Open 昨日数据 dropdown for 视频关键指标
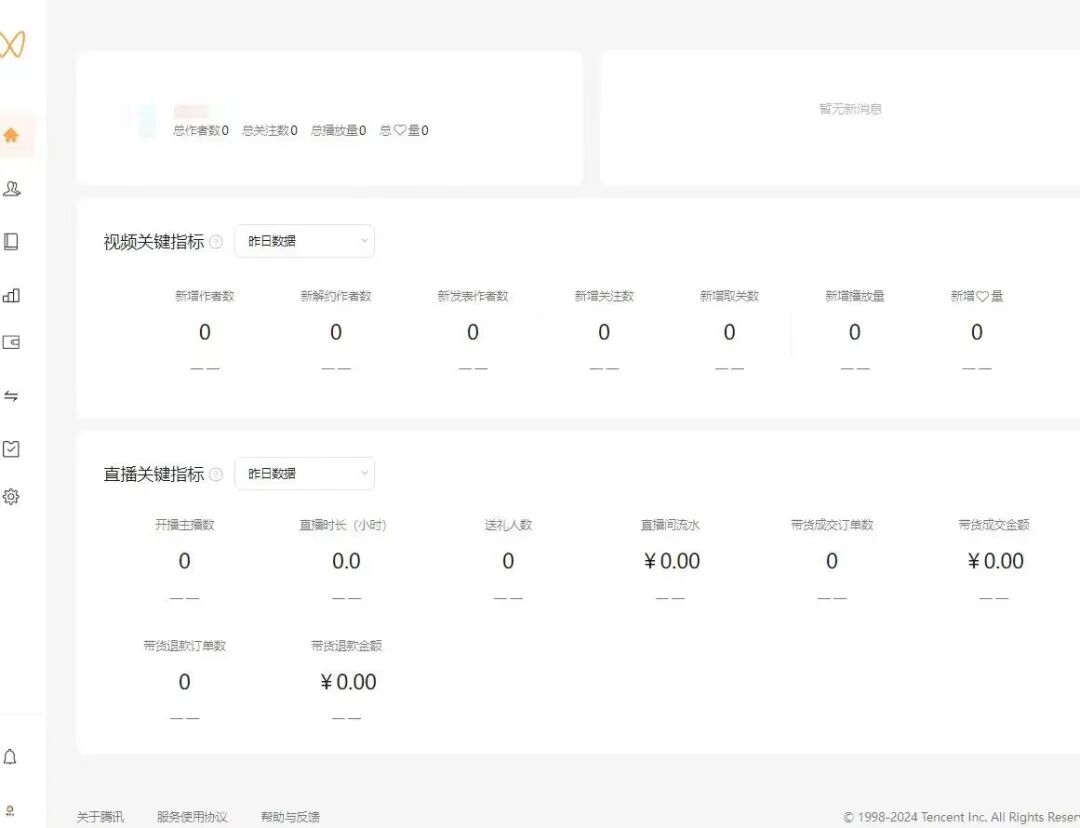Image resolution: width=1080 pixels, height=828 pixels. pyautogui.click(x=304, y=241)
